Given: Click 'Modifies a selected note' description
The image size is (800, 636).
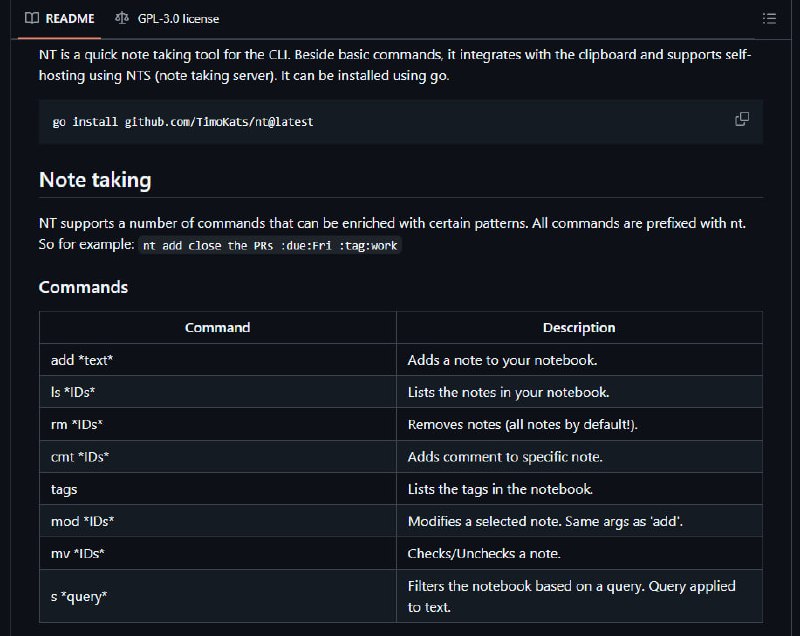Looking at the screenshot, I should (x=545, y=521).
